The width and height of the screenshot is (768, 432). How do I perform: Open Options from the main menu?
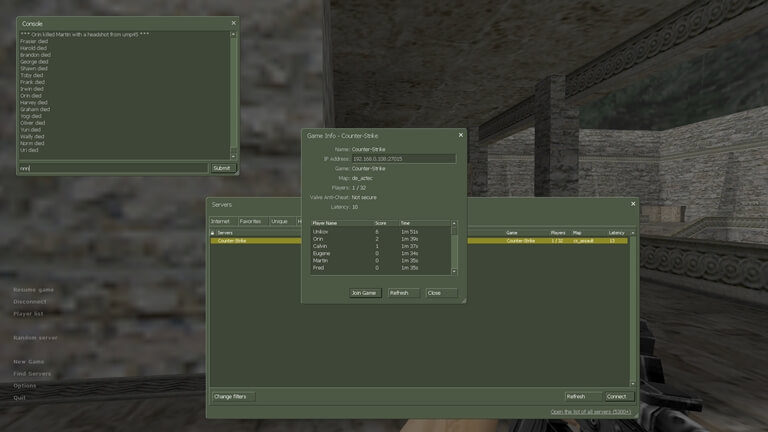point(24,385)
